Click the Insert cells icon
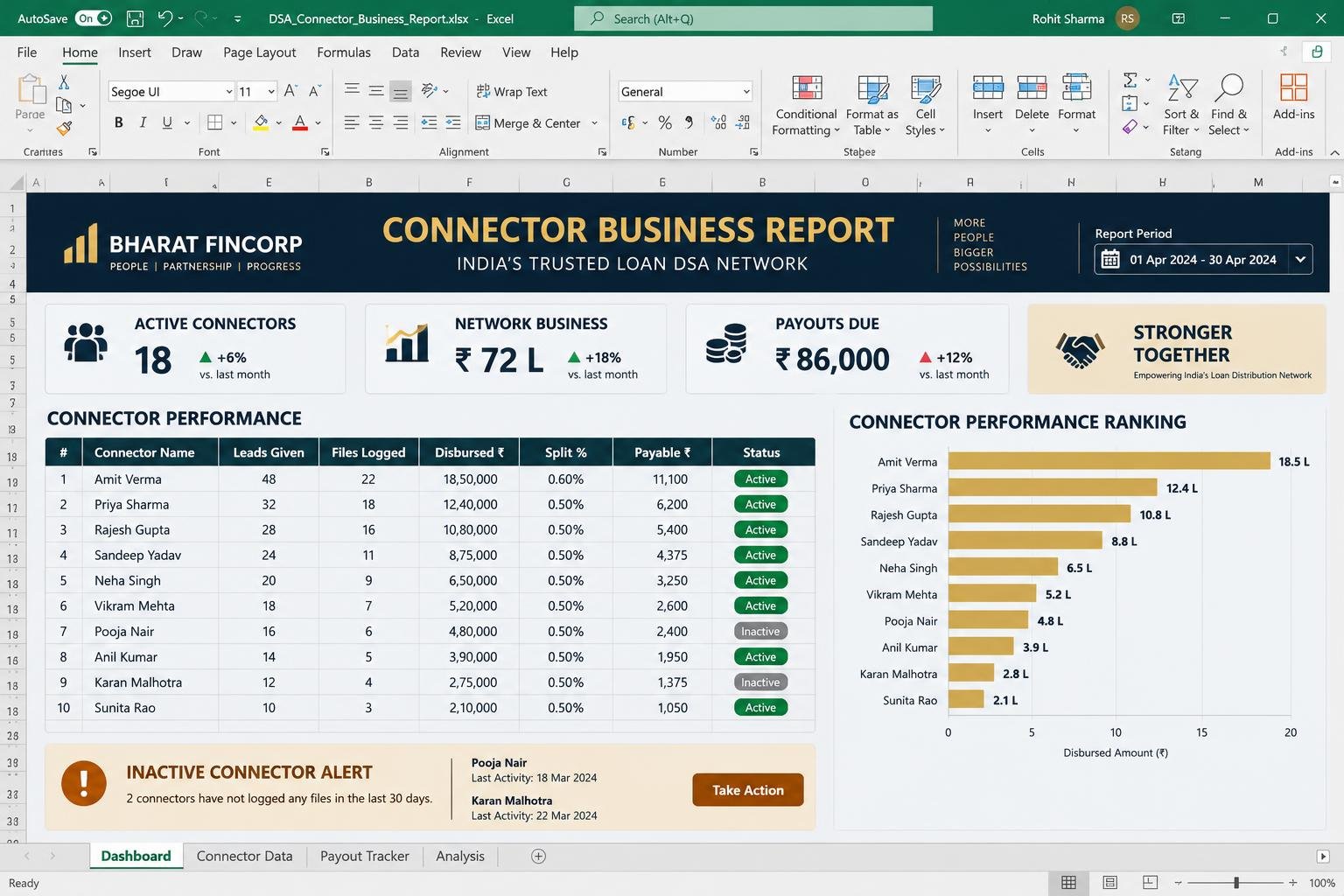Image resolution: width=1344 pixels, height=896 pixels. pyautogui.click(x=988, y=87)
